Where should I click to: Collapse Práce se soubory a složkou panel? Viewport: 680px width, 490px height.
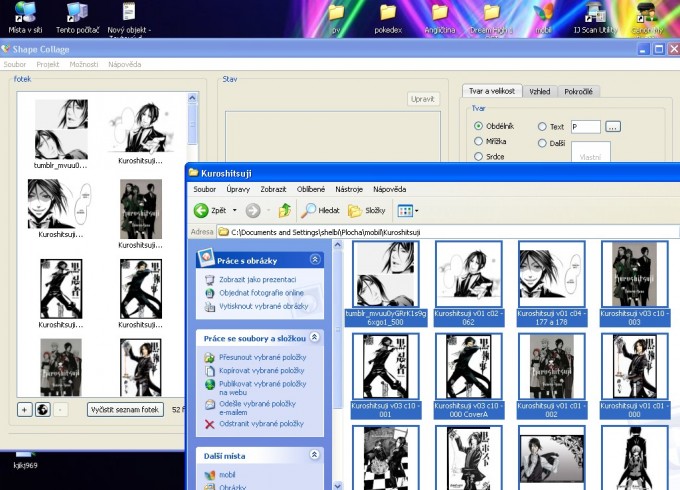pyautogui.click(x=315, y=337)
